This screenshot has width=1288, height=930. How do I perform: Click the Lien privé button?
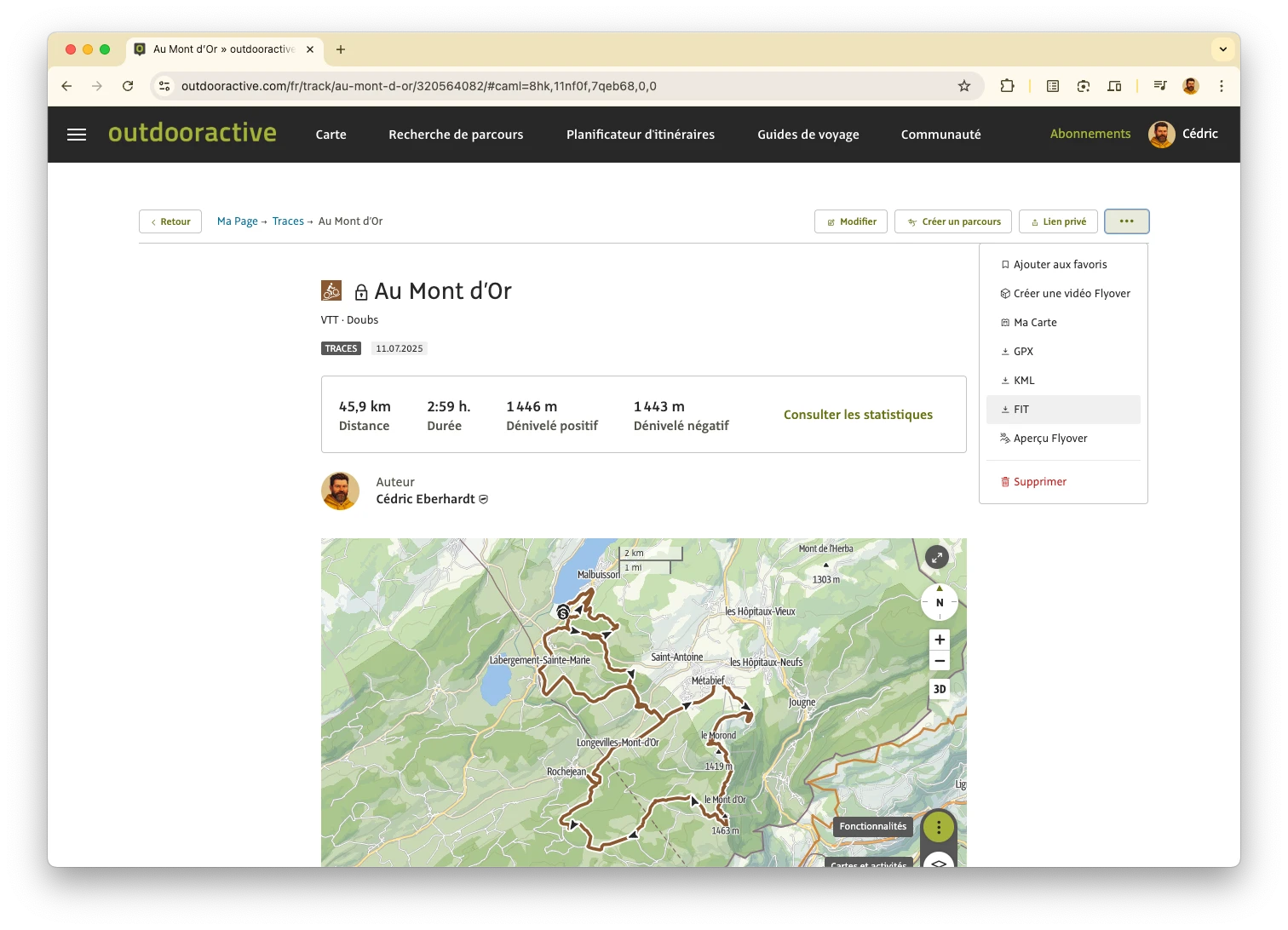tap(1058, 221)
